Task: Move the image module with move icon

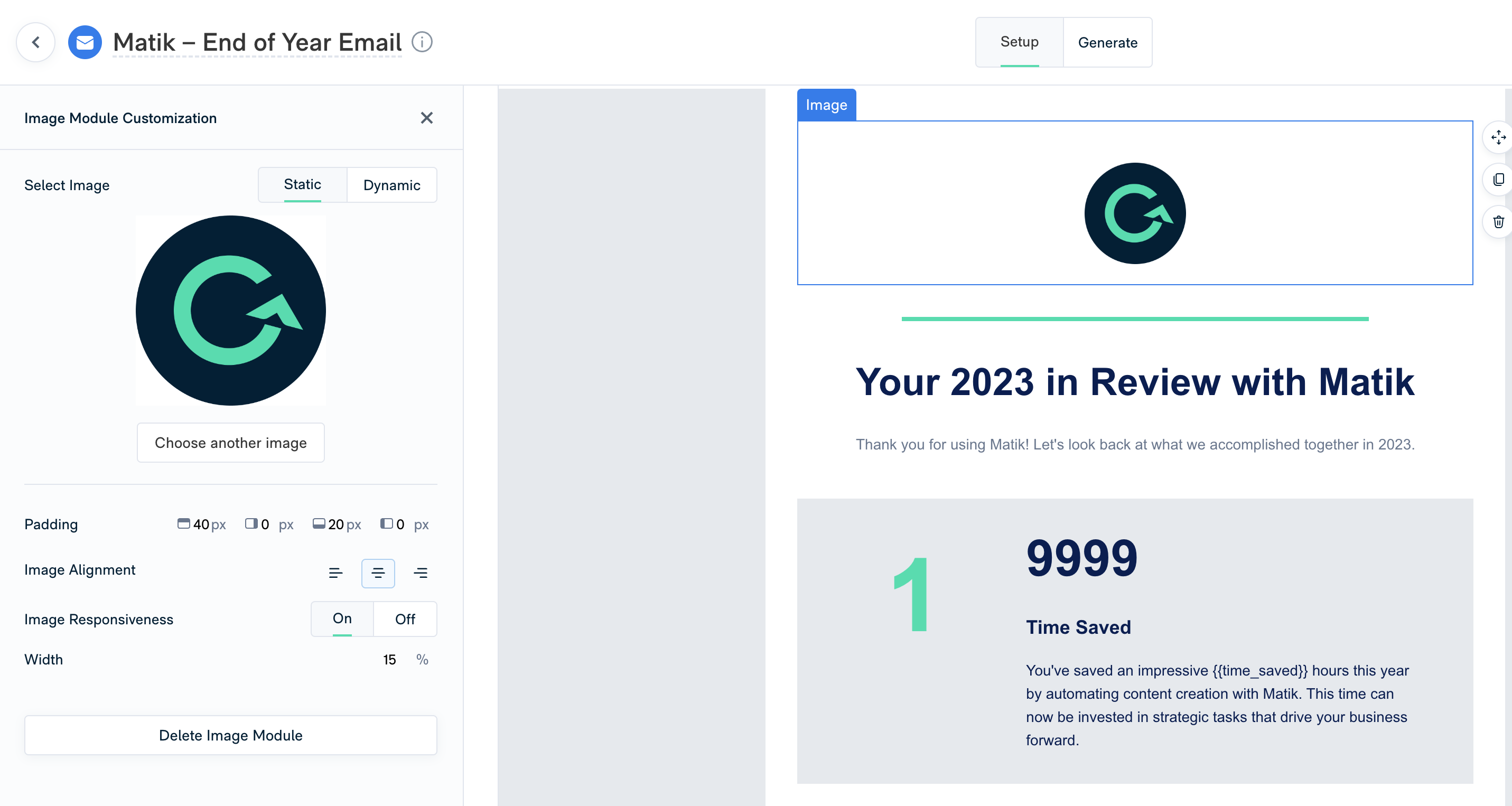Action: tap(1498, 137)
